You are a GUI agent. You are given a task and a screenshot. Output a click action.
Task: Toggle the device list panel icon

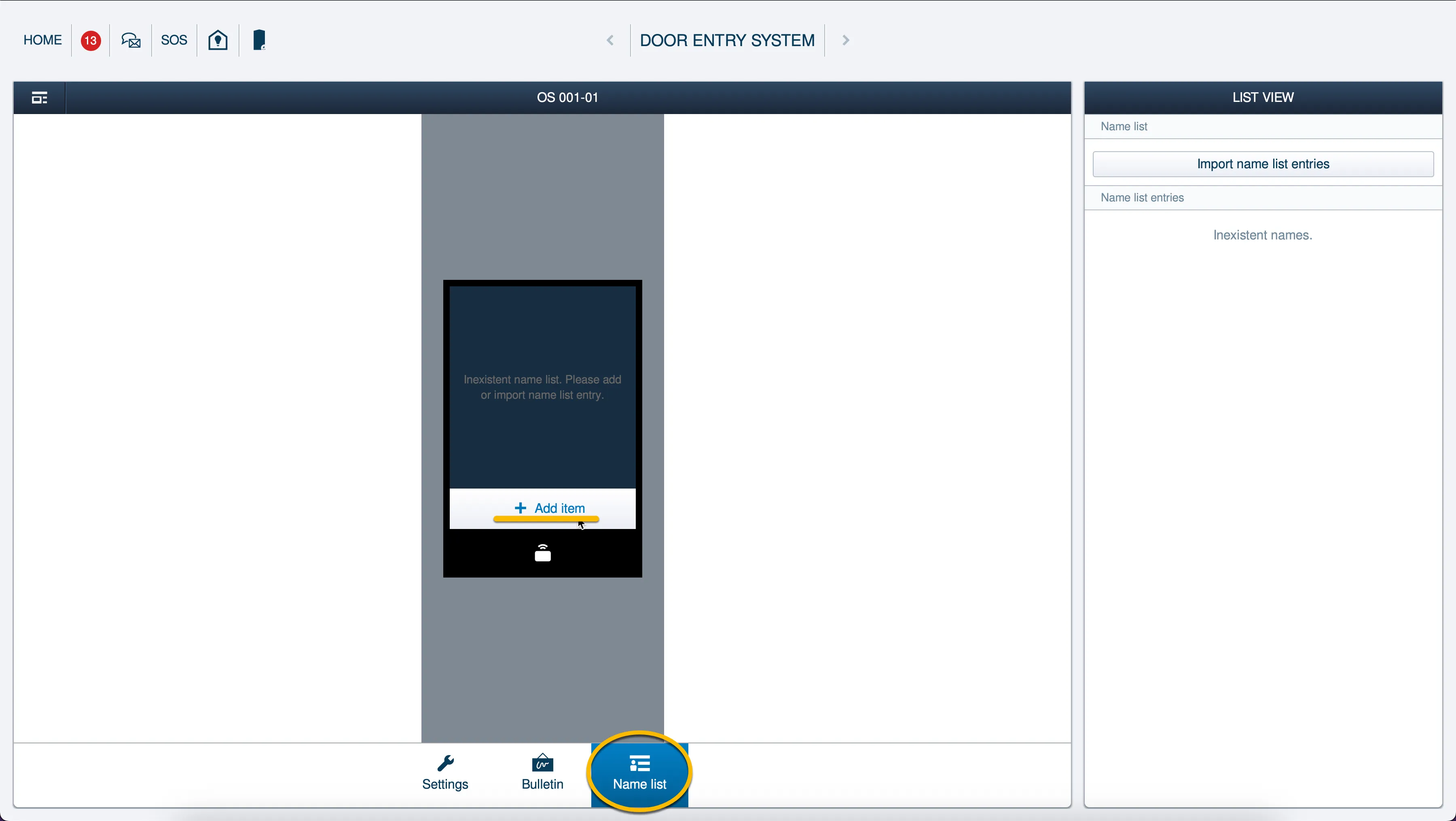coord(40,98)
